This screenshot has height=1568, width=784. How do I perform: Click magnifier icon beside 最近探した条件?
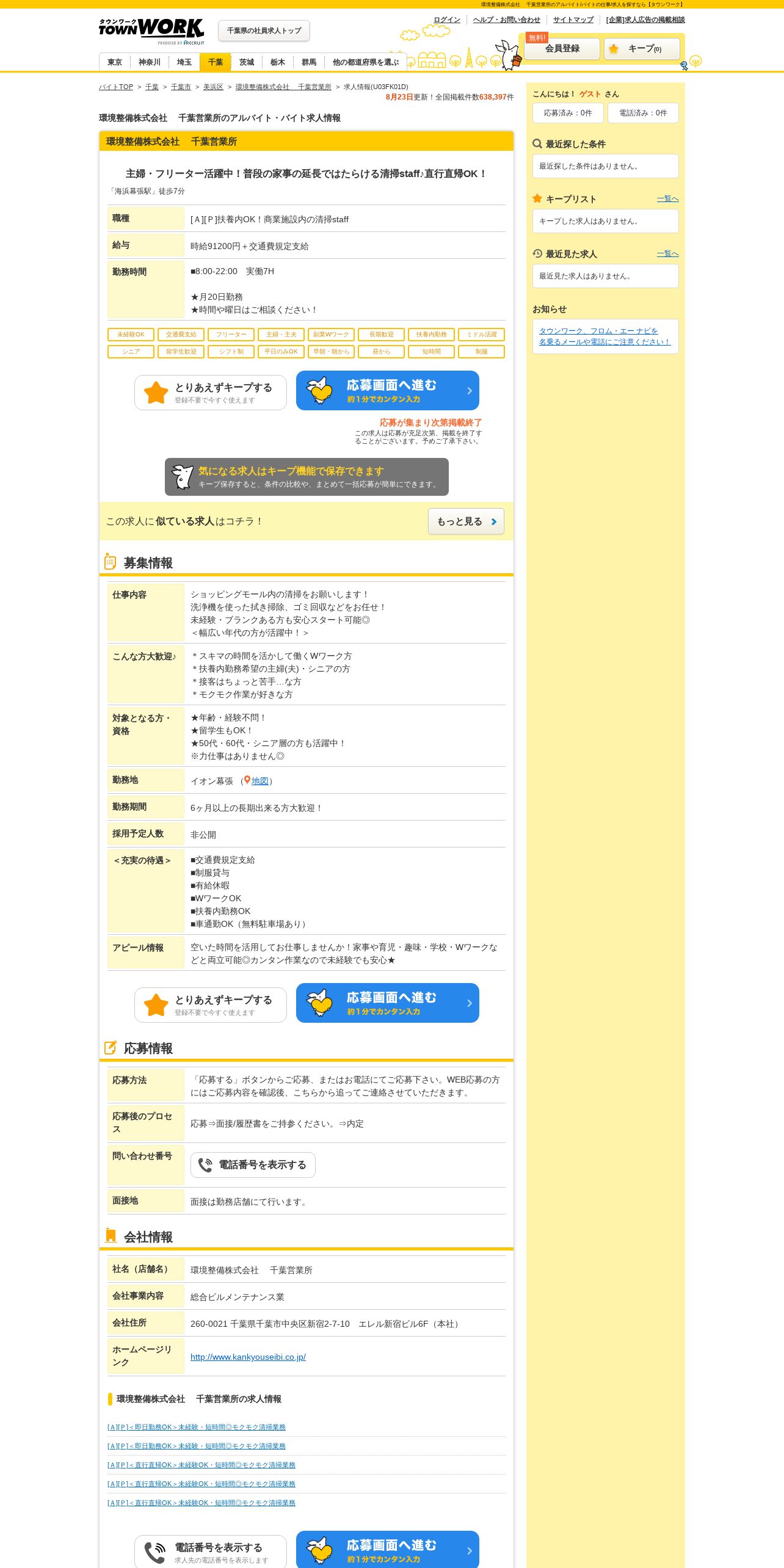[537, 144]
